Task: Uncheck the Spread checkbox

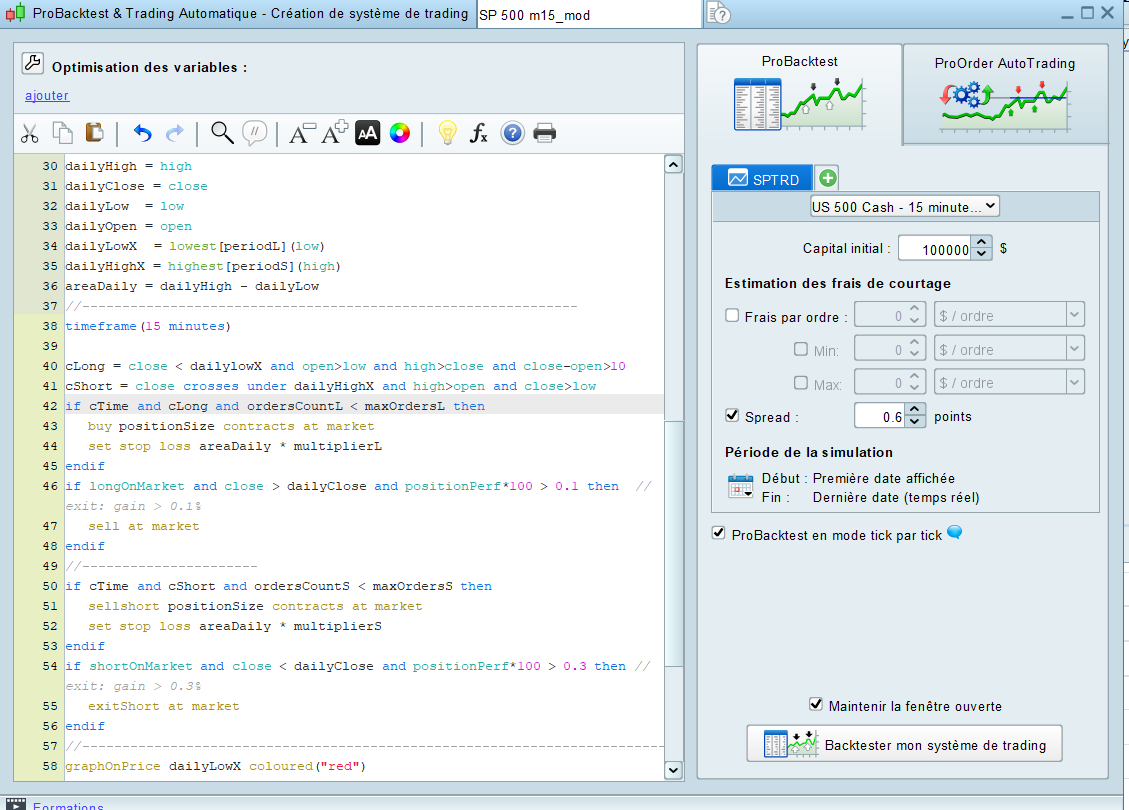Action: pos(732,417)
